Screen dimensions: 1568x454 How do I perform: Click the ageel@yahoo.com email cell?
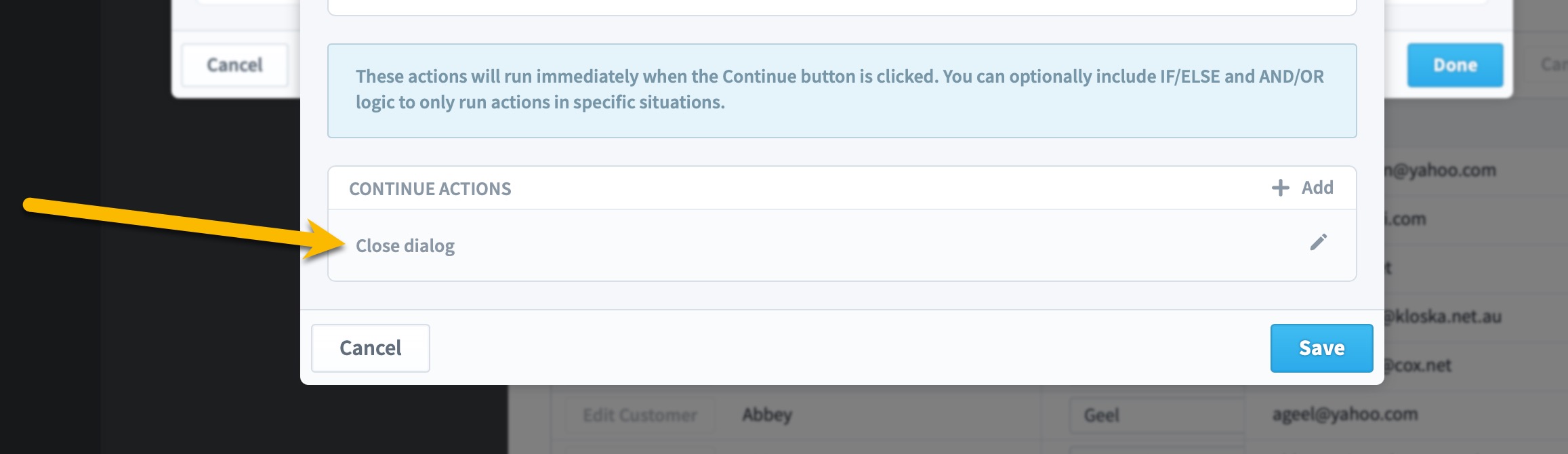[x=1344, y=414]
